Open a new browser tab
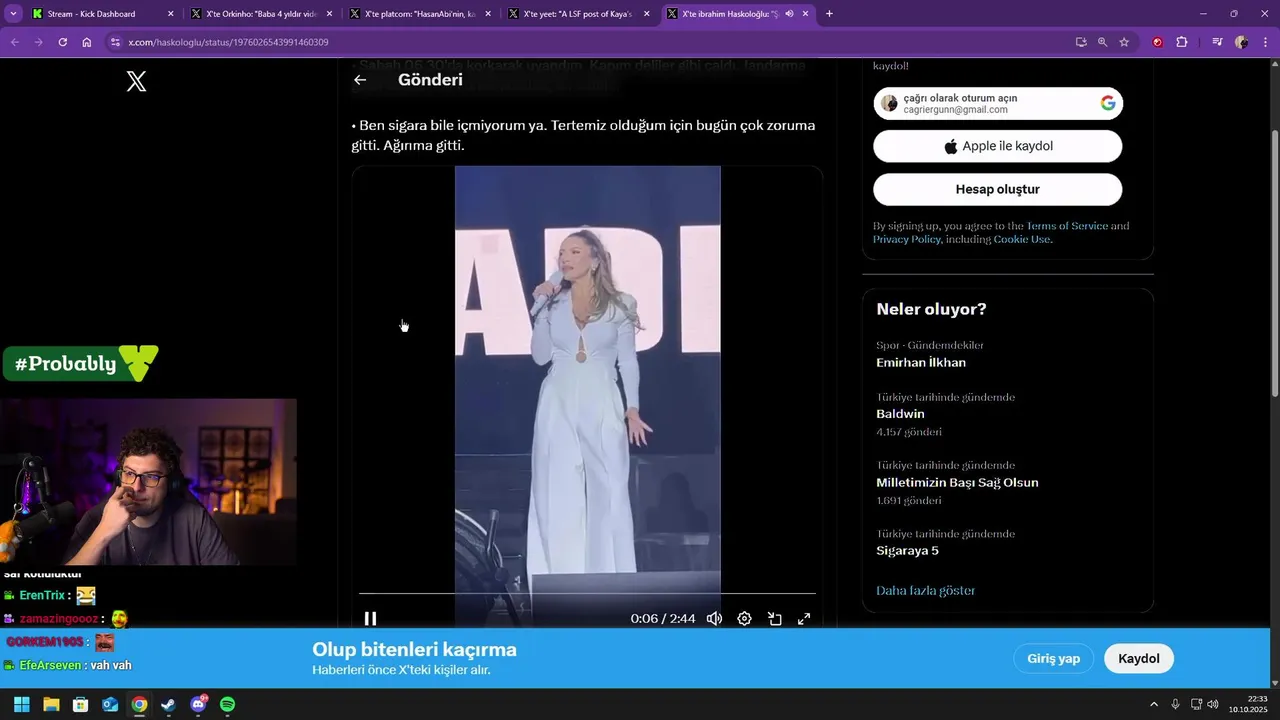Screen dimensions: 1280x720 [x=829, y=14]
